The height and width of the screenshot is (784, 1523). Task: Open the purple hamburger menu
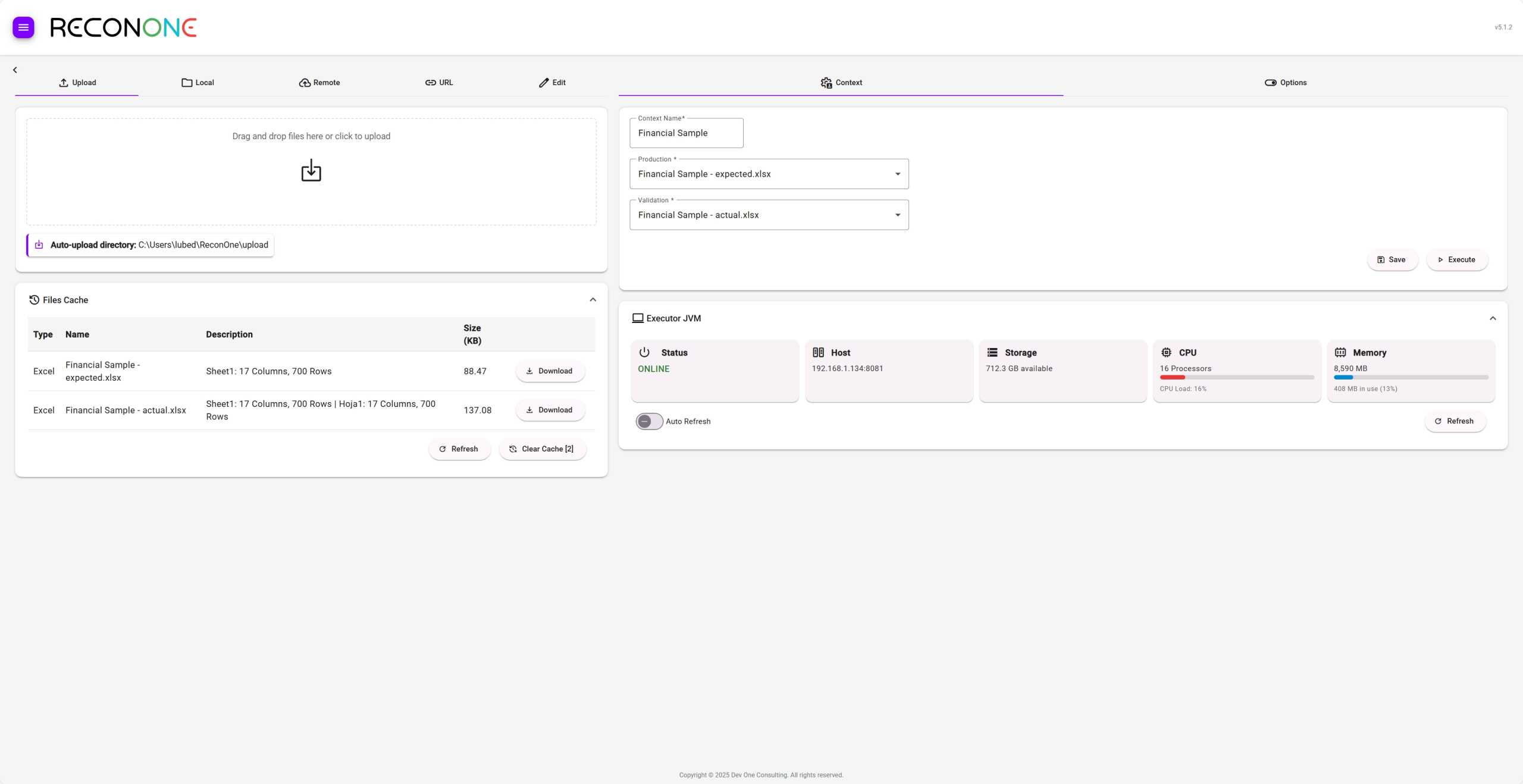point(23,27)
